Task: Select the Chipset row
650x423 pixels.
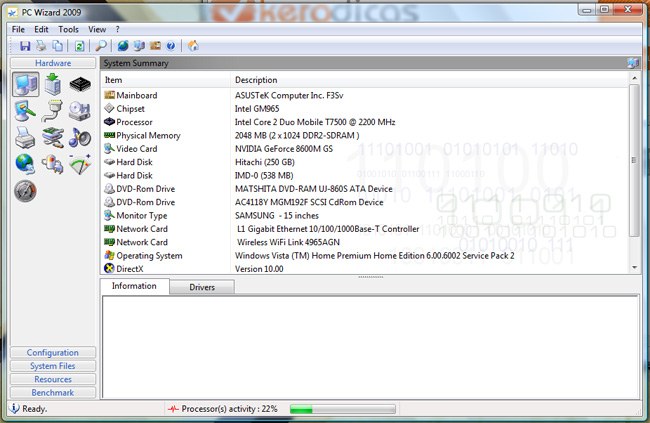Action: (x=365, y=109)
